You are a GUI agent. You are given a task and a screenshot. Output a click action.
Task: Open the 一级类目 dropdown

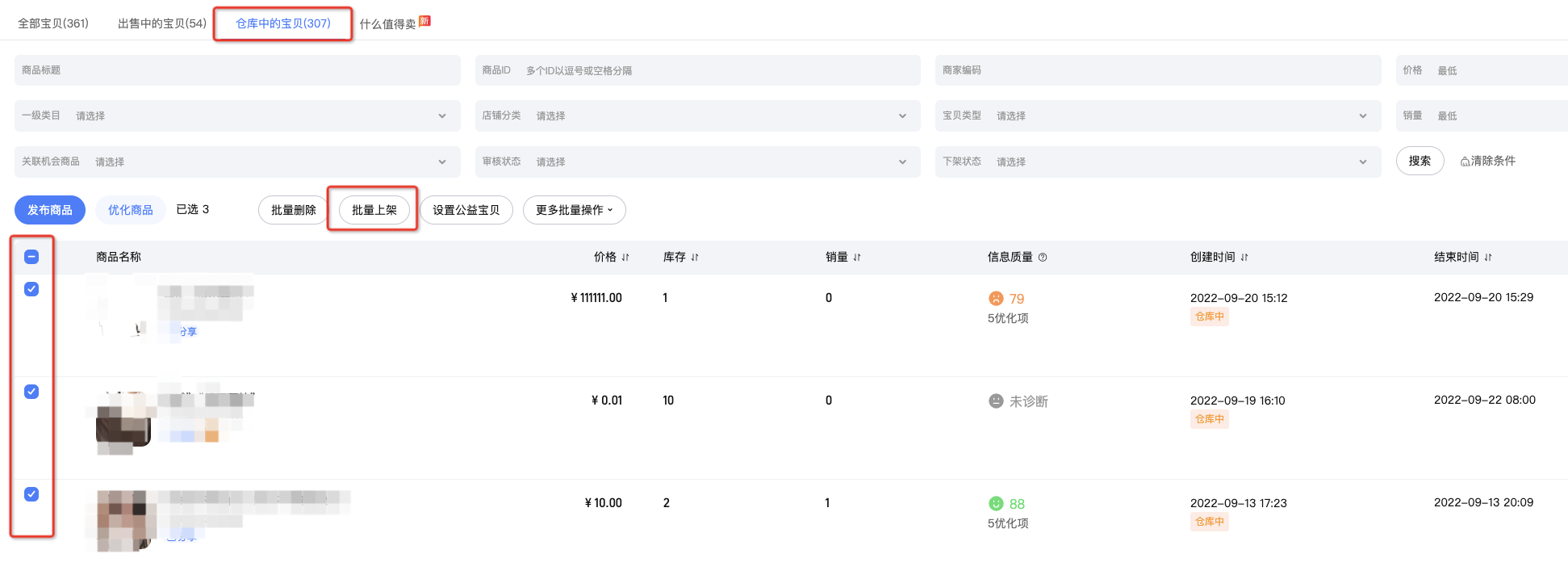tap(237, 115)
